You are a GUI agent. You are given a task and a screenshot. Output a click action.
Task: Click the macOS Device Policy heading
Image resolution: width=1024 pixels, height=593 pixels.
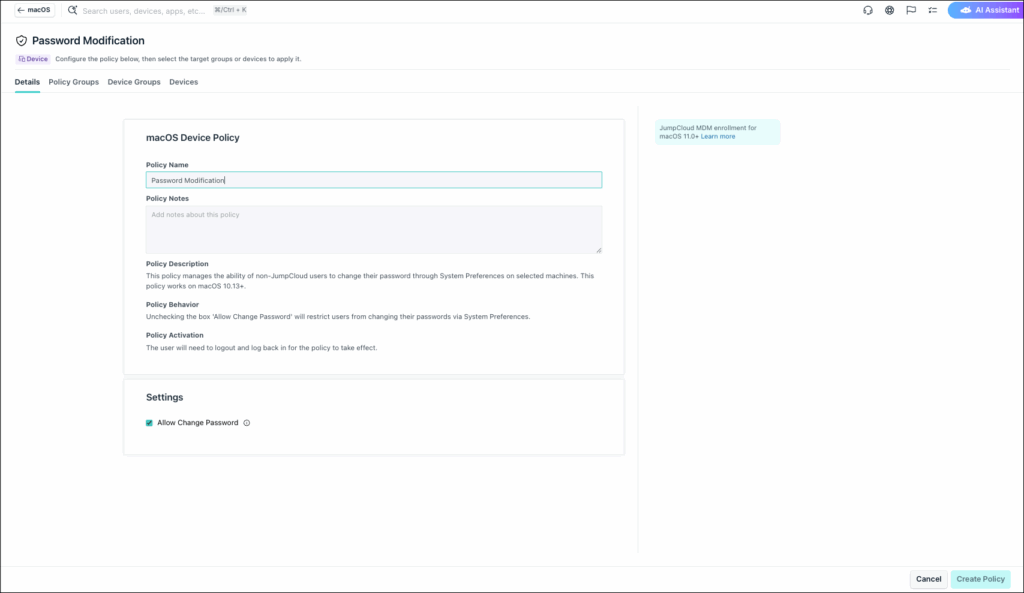tap(193, 138)
